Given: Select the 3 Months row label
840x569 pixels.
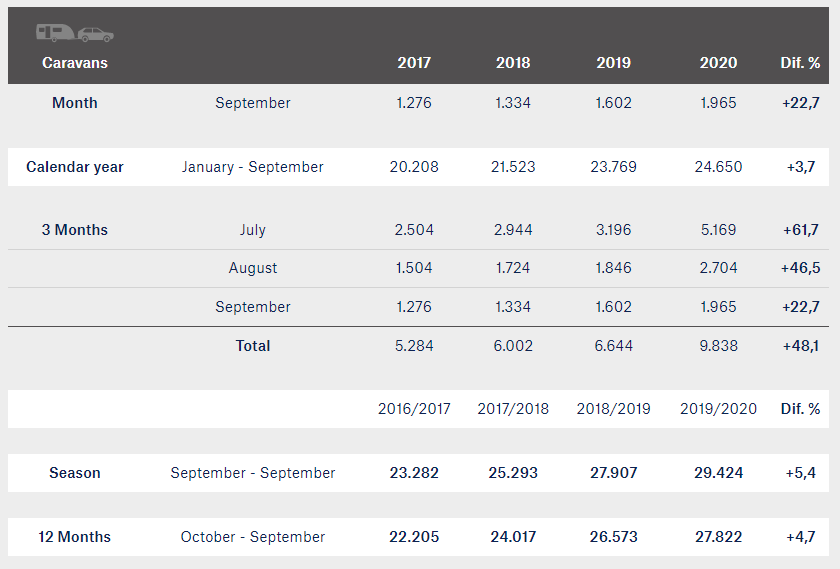Looking at the screenshot, I should pos(75,230).
